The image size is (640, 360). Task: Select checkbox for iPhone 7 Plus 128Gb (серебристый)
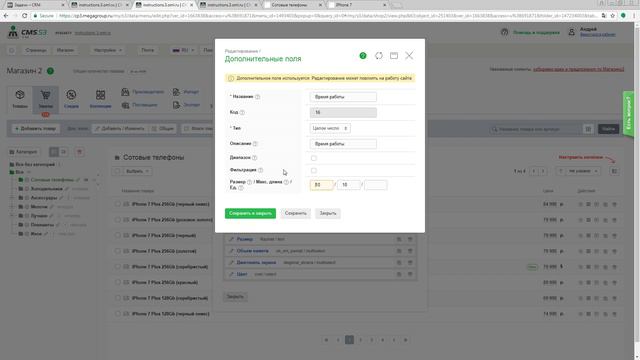click(118, 298)
